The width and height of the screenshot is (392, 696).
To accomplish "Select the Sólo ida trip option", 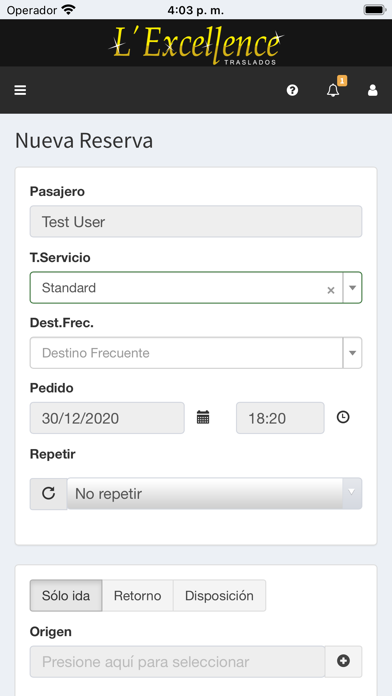I will pyautogui.click(x=66, y=595).
